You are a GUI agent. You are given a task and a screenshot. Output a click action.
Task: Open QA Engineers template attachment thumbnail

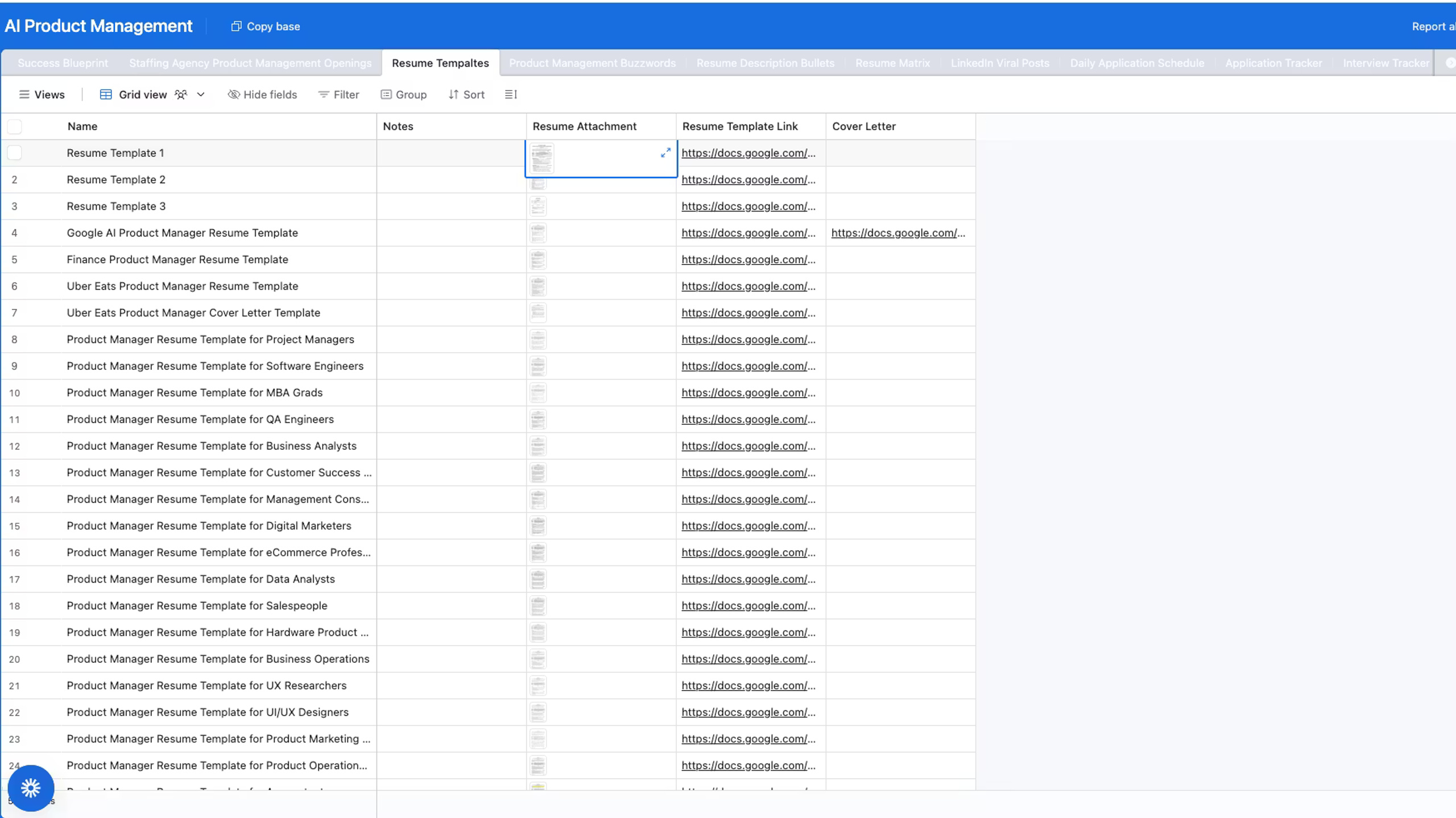click(x=538, y=419)
